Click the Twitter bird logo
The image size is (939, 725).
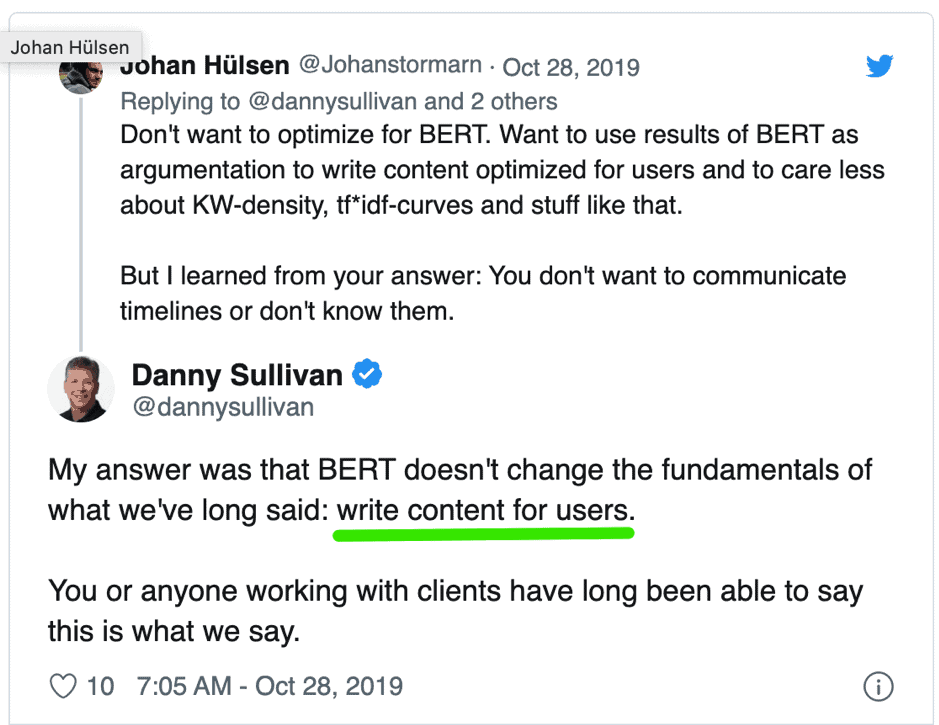tap(879, 66)
